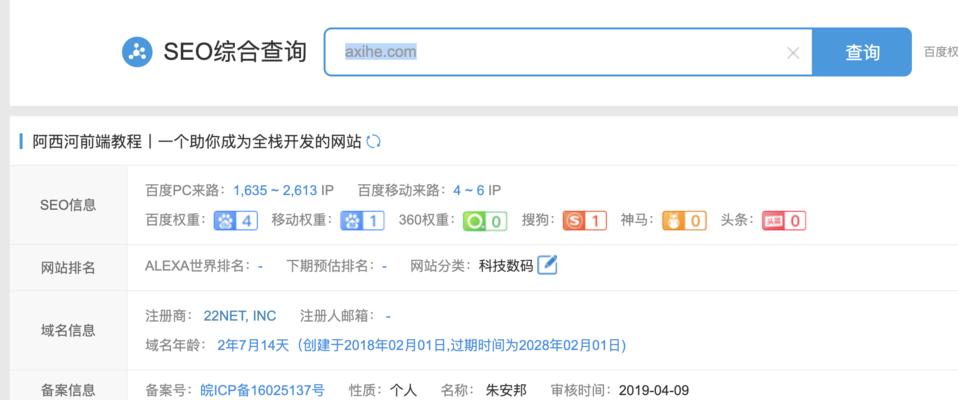Click the 注册人邮箱 dash value
The image size is (958, 400).
(389, 316)
